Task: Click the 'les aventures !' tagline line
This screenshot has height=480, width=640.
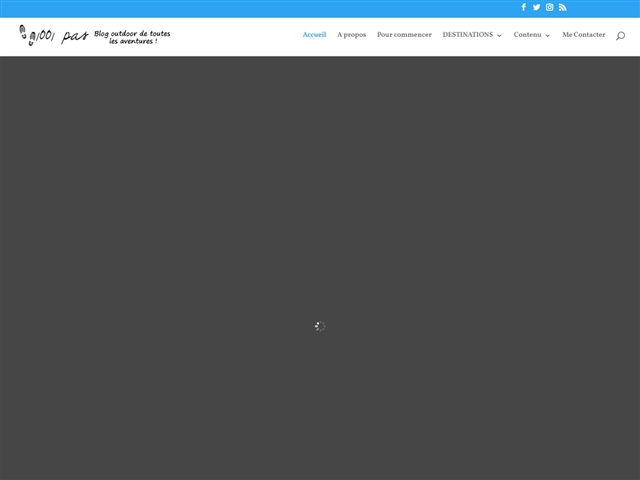Action: tap(133, 41)
